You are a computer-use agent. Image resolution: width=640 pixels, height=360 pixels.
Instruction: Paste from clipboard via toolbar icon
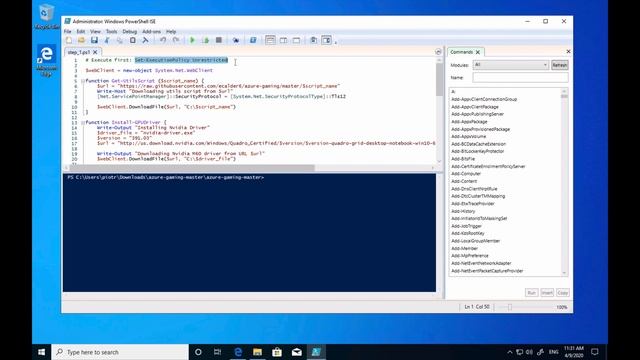(x=133, y=40)
